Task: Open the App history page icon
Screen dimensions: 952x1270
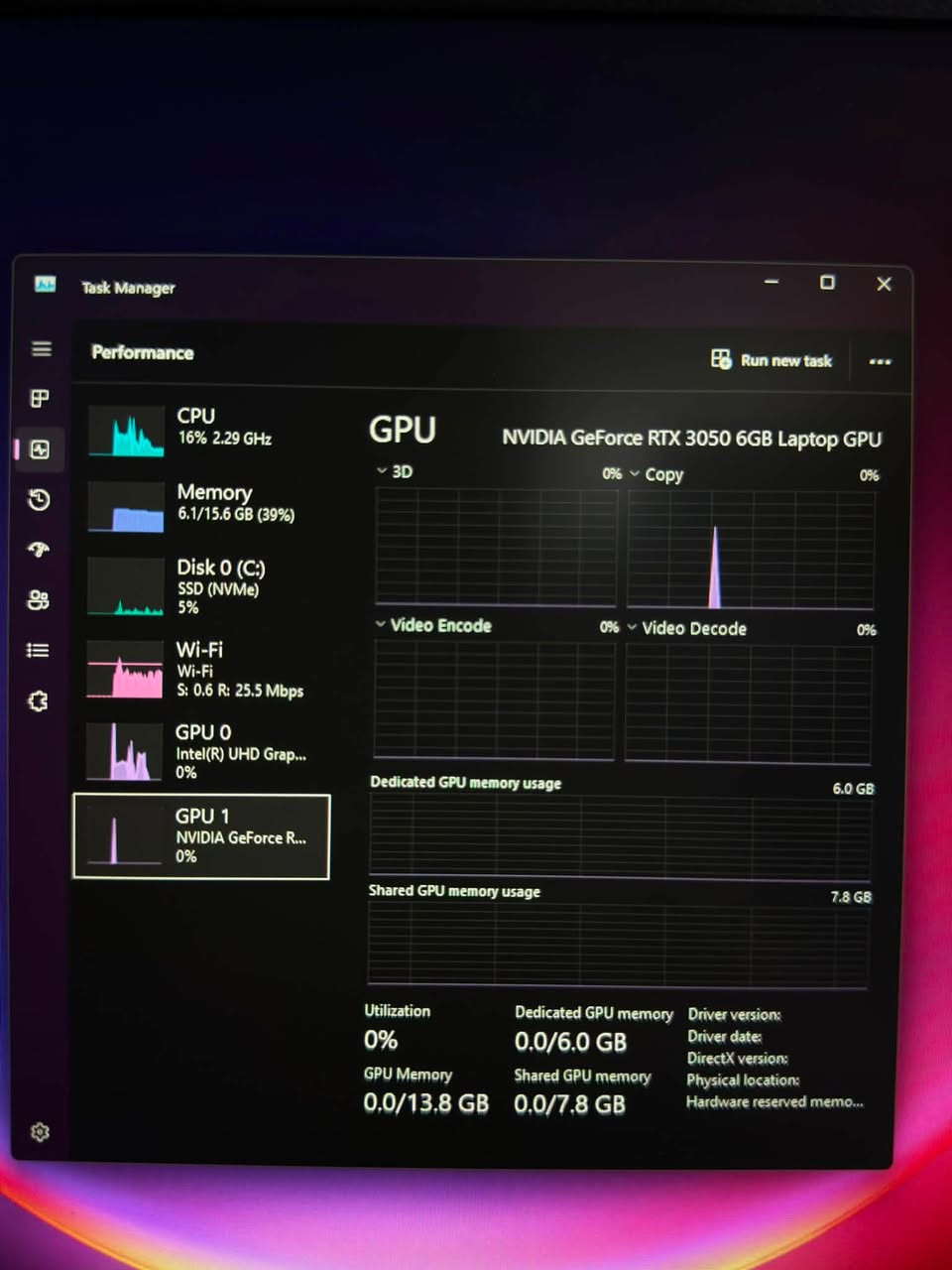Action: click(40, 499)
